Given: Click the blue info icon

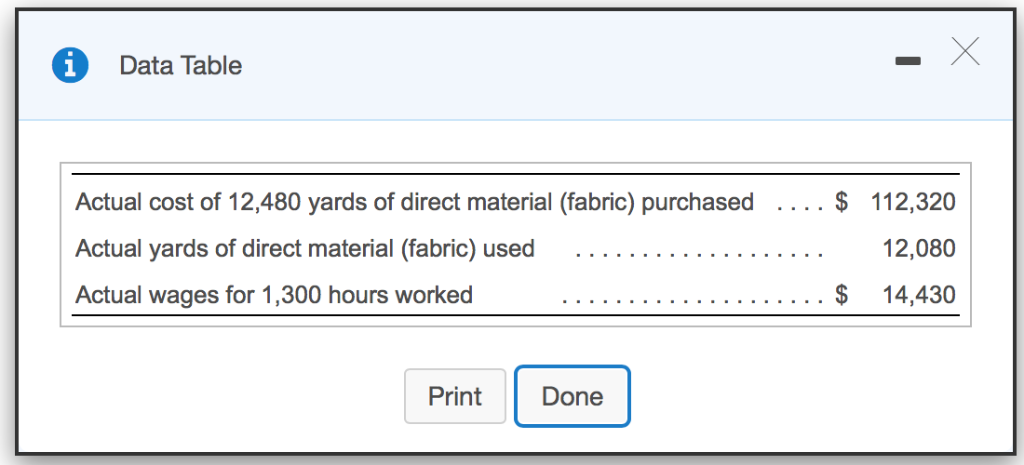Looking at the screenshot, I should (70, 65).
